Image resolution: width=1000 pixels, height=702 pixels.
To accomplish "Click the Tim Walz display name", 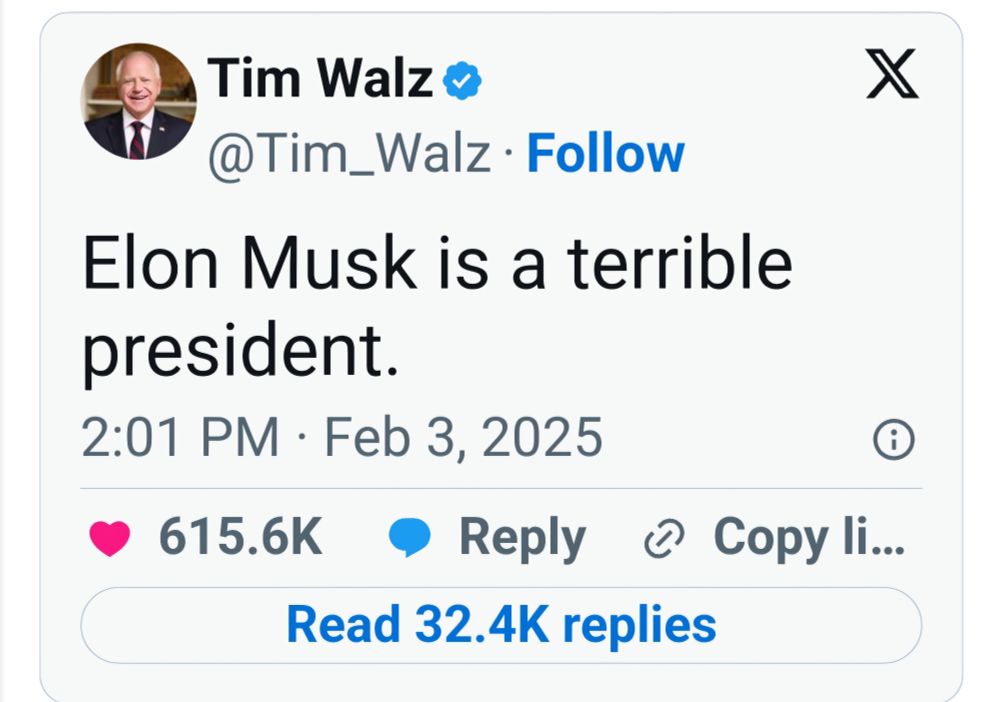I will point(321,79).
